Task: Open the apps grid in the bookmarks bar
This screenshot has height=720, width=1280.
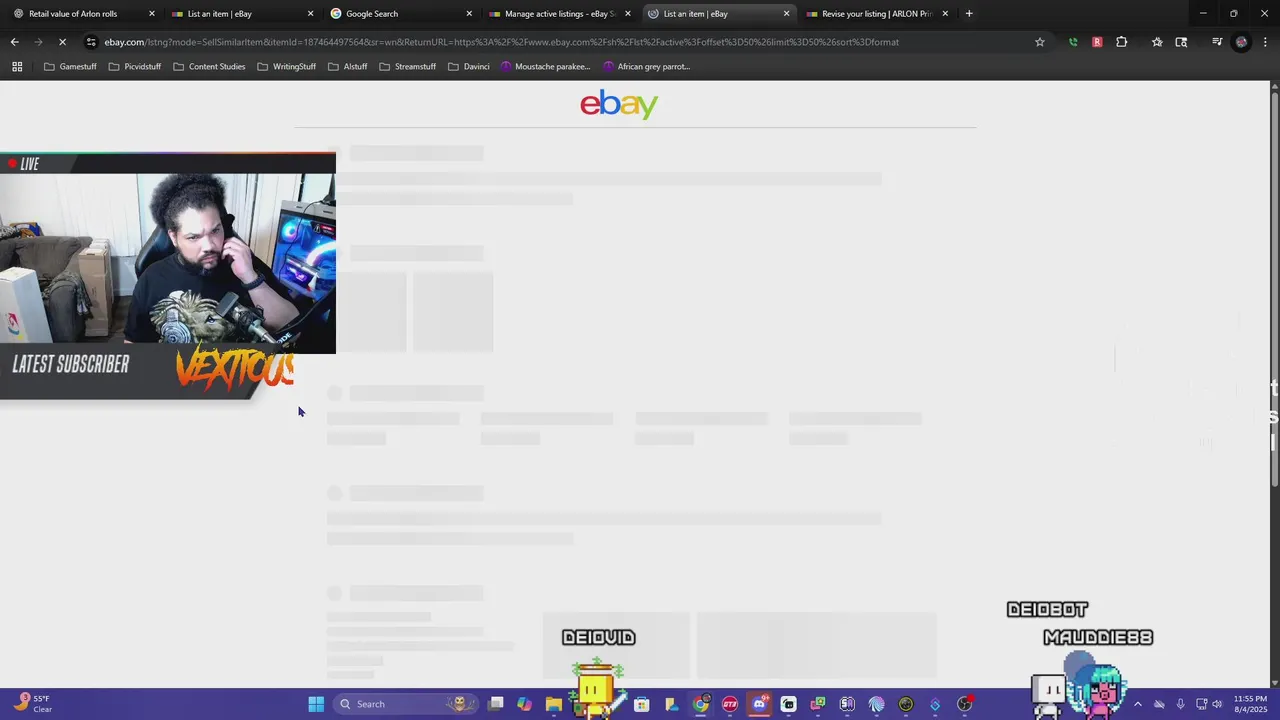Action: [x=17, y=66]
